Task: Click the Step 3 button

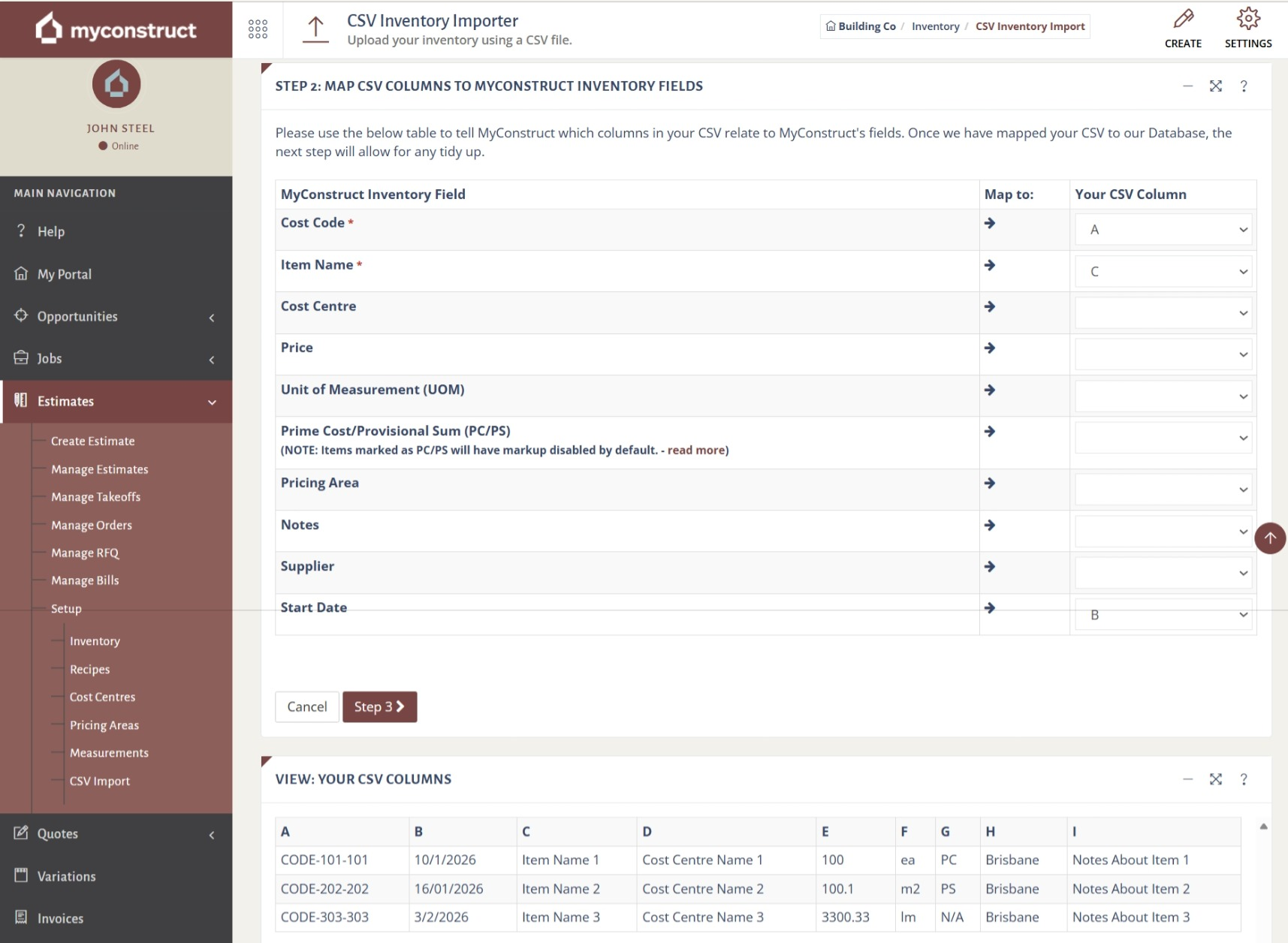Action: (x=379, y=706)
